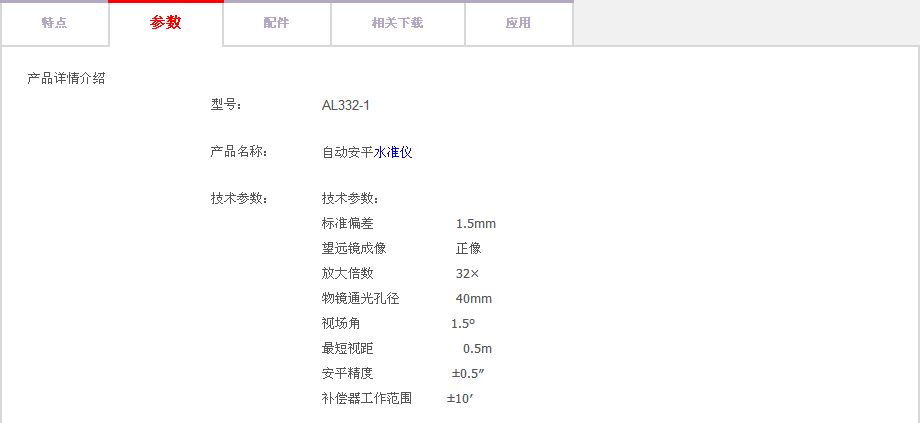
Task: Click the 补偿器工作范围 row label
Action: [366, 398]
